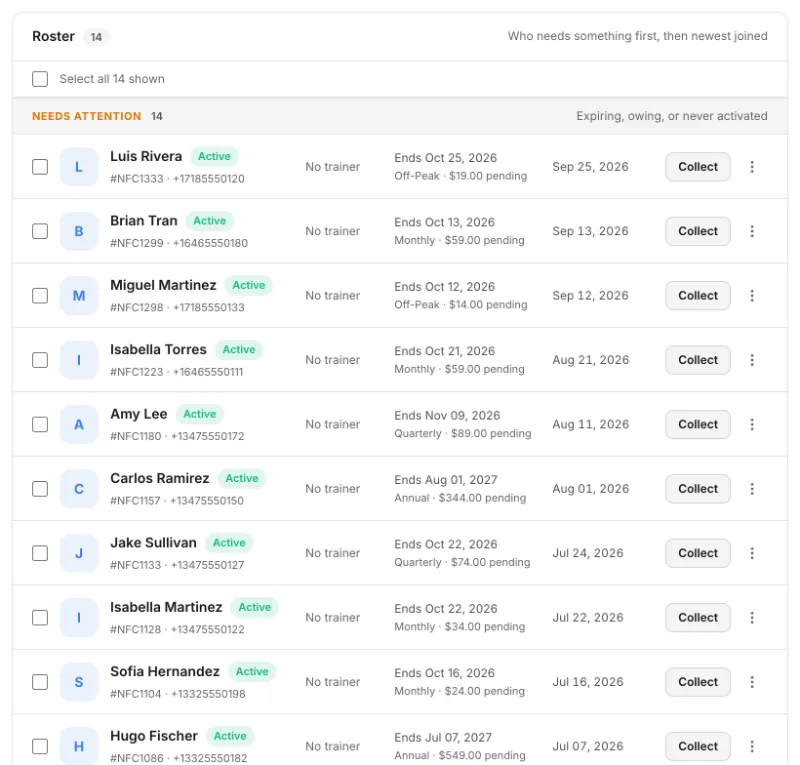Click the Quarterly · $89.00 pending text
800x765 pixels.
pos(463,433)
